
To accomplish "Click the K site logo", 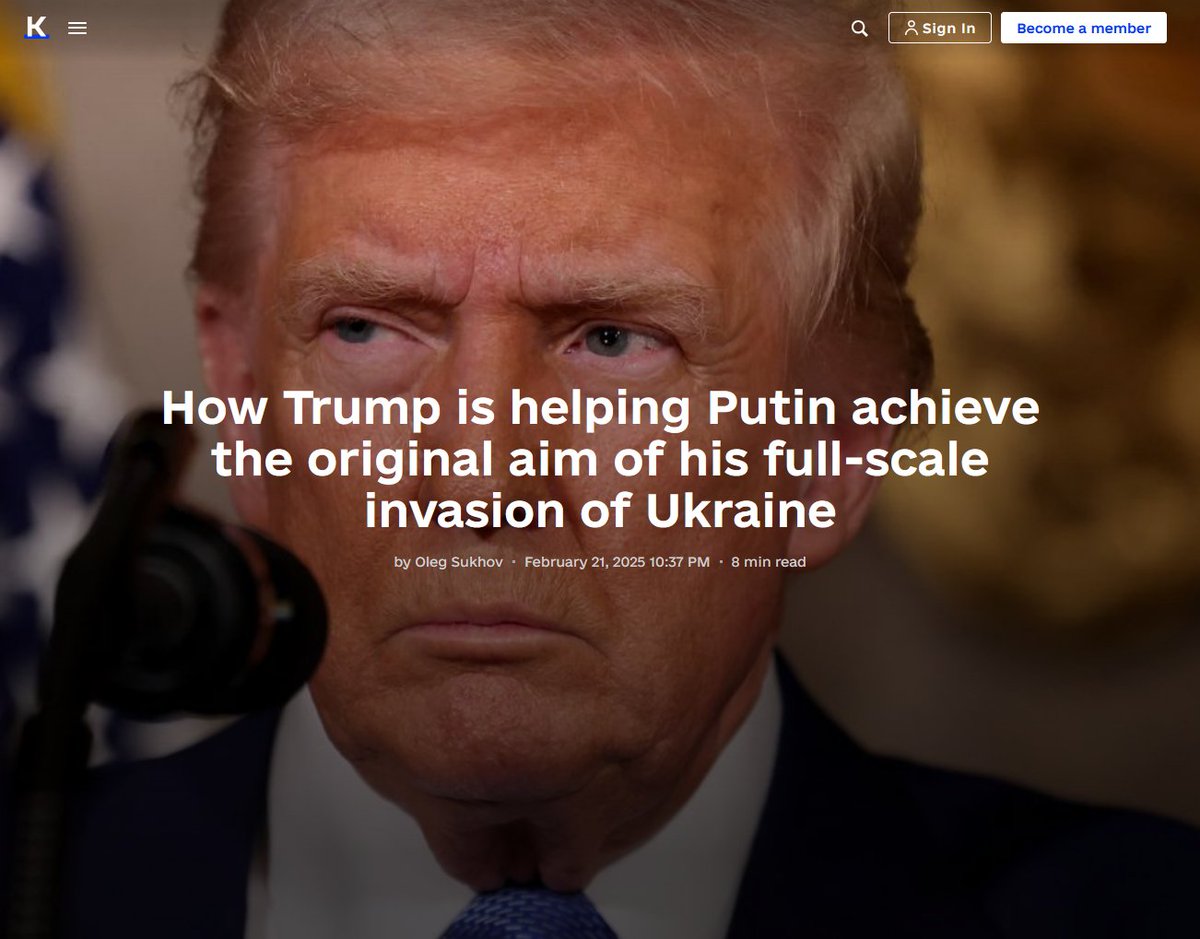I will [37, 27].
